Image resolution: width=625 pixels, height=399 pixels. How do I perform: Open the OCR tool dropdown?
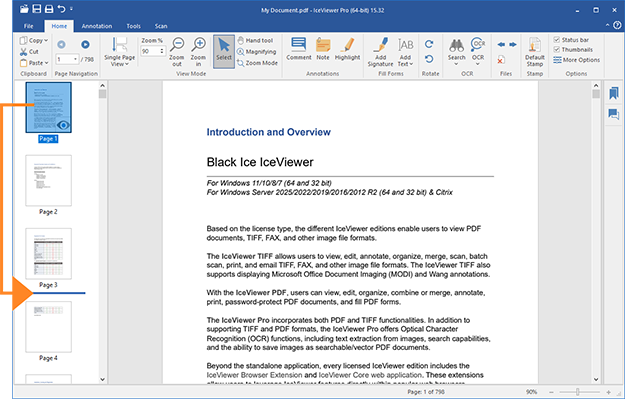point(478,52)
